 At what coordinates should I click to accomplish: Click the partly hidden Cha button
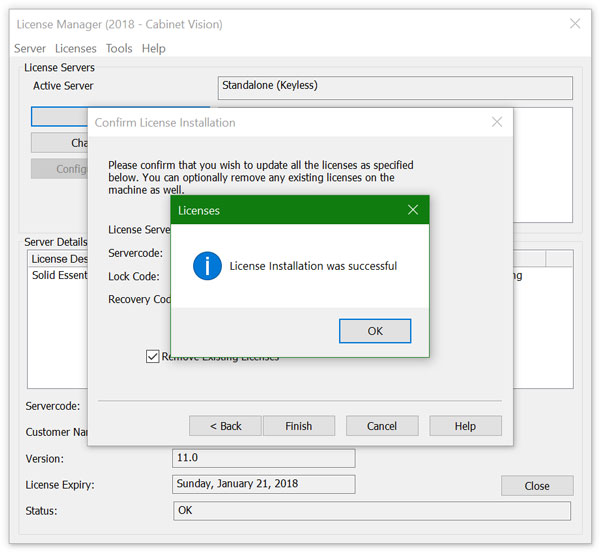(x=59, y=143)
